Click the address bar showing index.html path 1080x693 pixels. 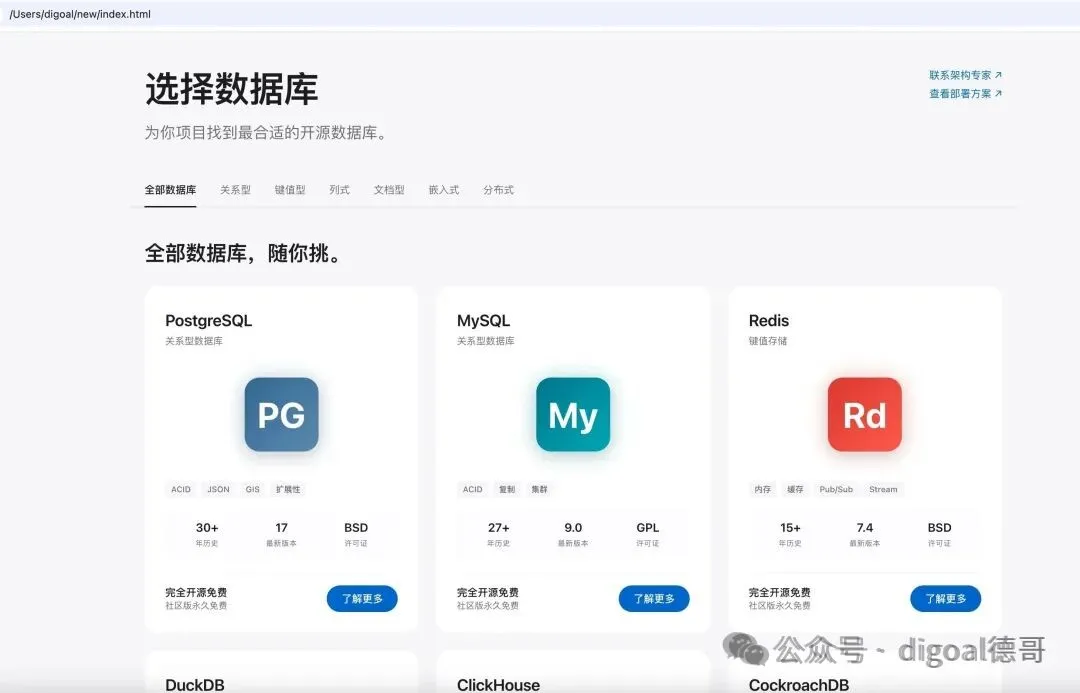[540, 14]
